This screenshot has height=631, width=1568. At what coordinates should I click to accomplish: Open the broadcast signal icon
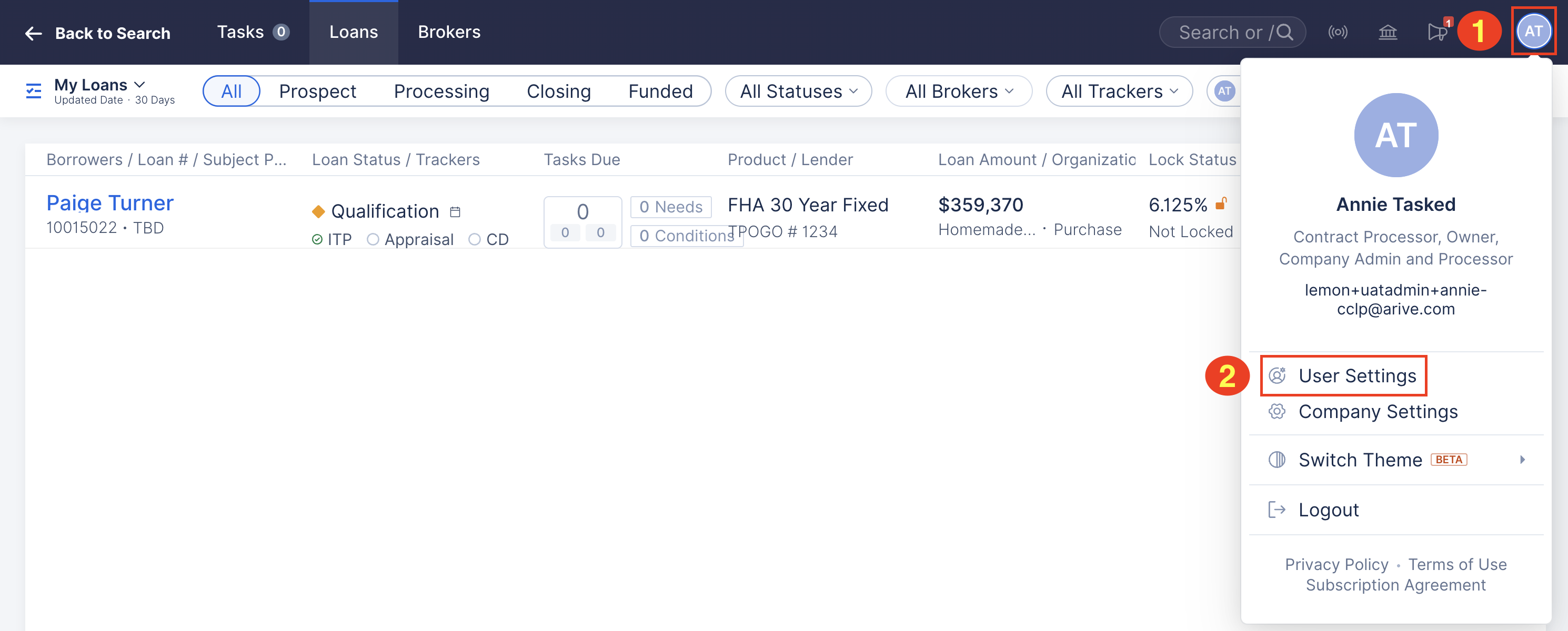coord(1338,32)
